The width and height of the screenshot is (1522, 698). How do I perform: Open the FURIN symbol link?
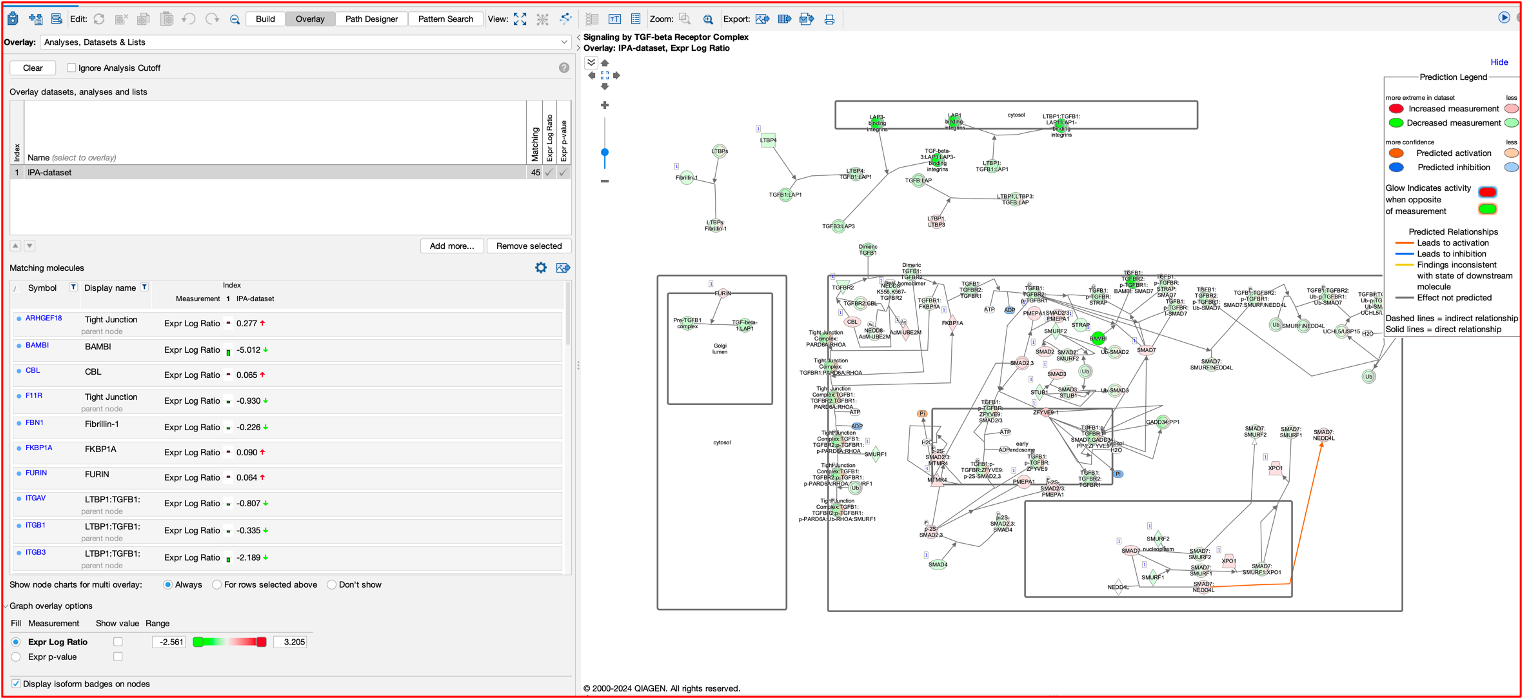coord(36,473)
